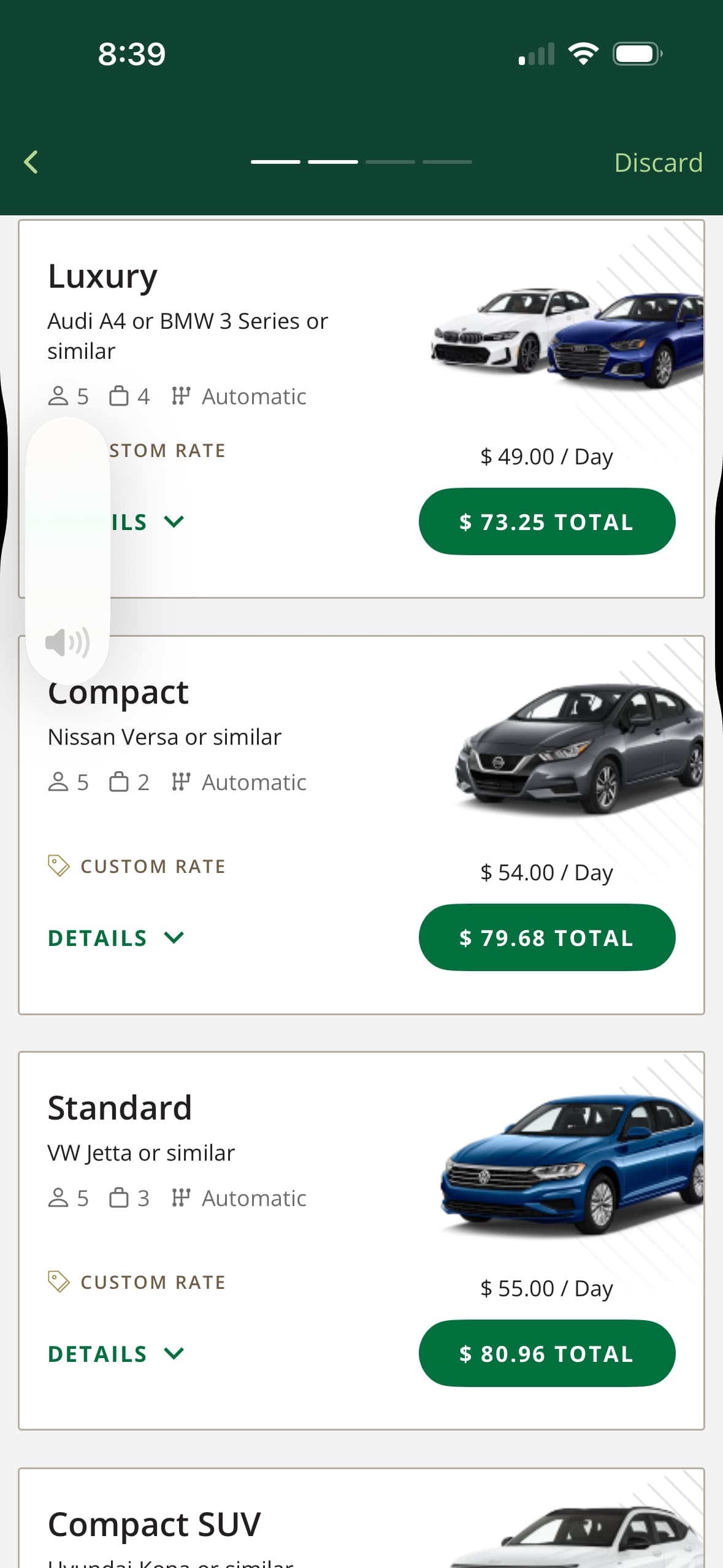This screenshot has height=1568, width=723.
Task: Tap the Compact custom rate tag icon
Action: [58, 866]
